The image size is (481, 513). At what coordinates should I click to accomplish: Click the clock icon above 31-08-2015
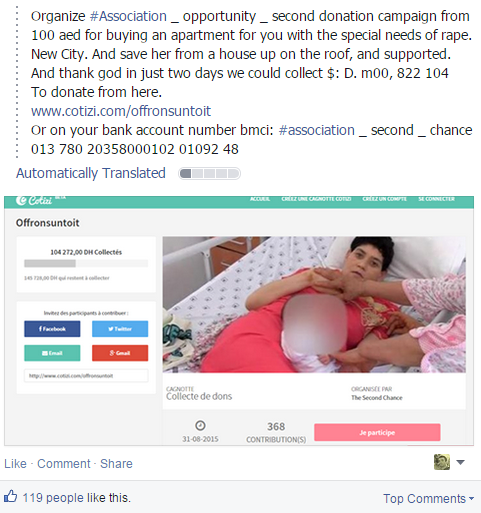point(200,426)
